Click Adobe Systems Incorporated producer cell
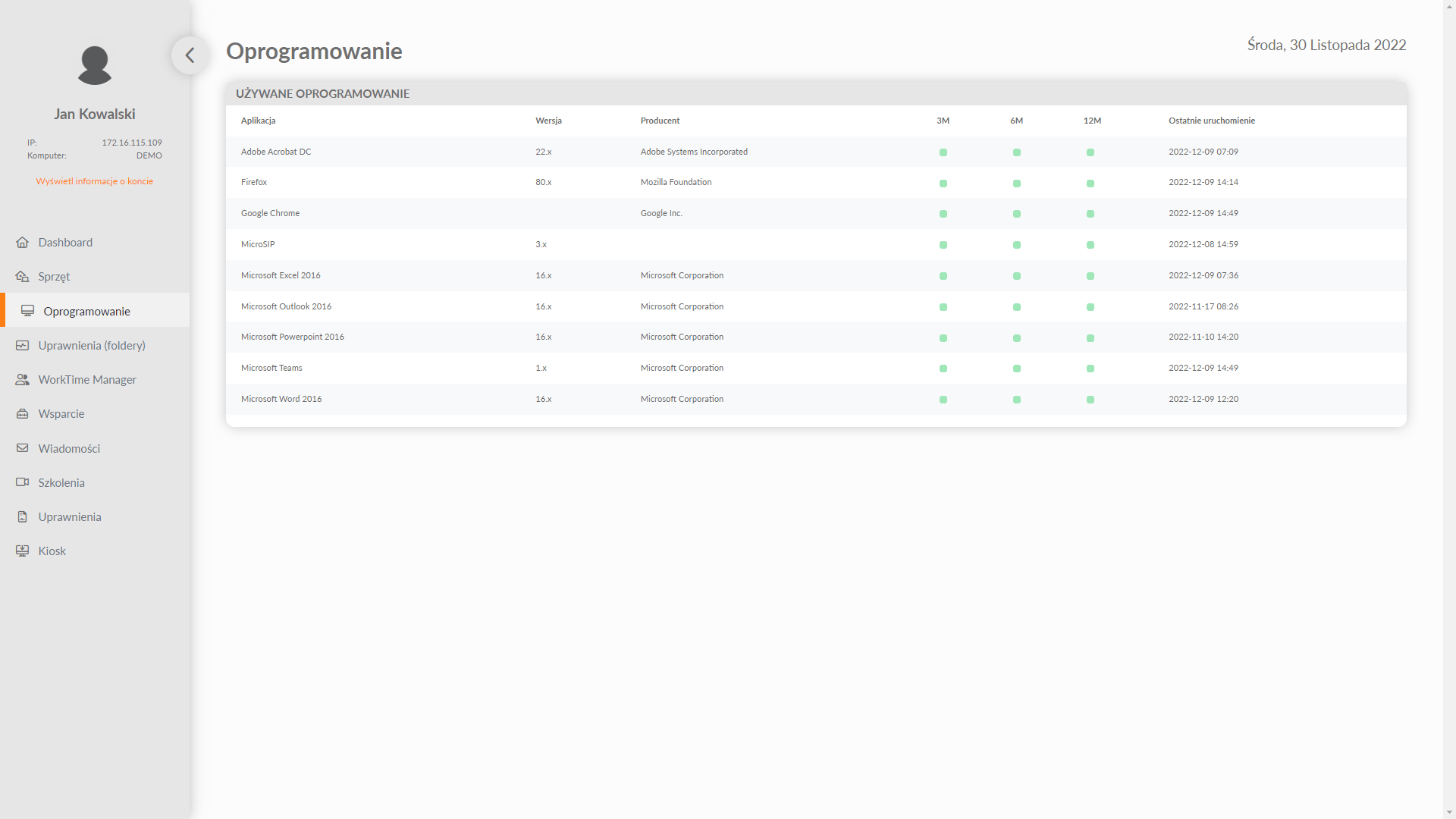The image size is (1456, 819). pos(694,152)
